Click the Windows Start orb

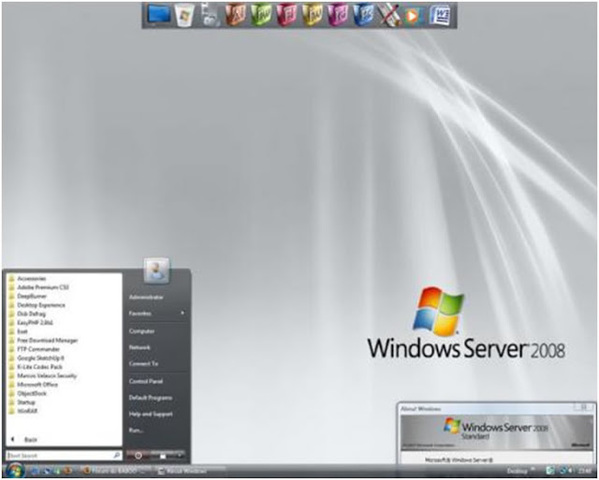[x=15, y=470]
